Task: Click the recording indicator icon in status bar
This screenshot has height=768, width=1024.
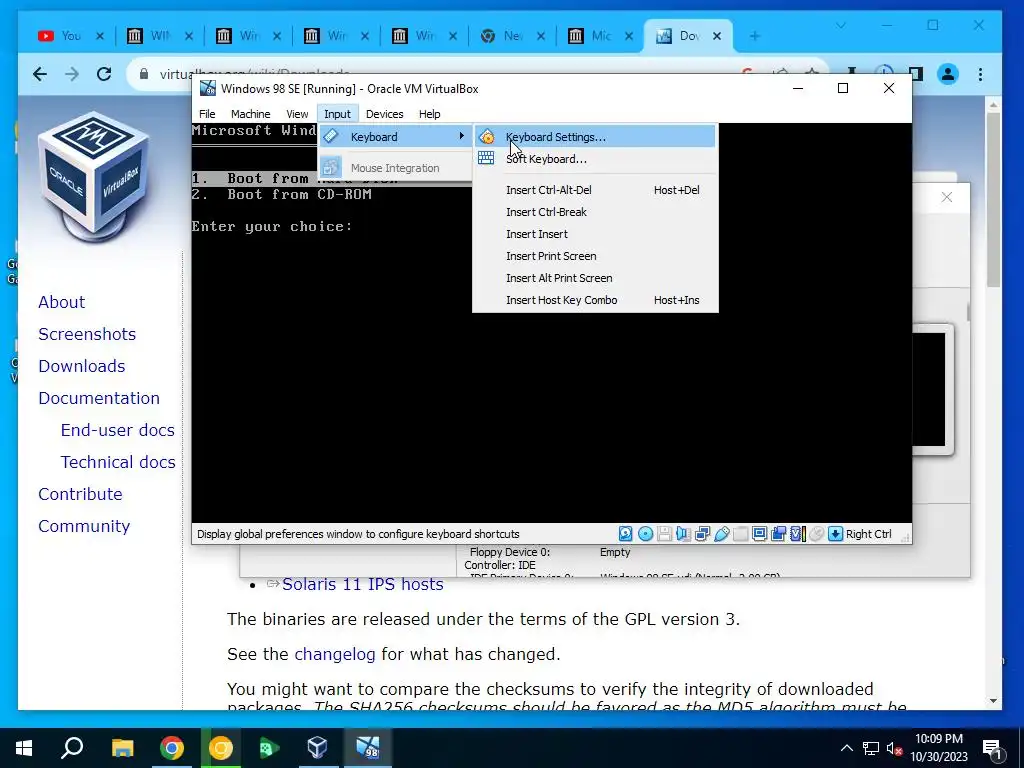Action: click(778, 534)
